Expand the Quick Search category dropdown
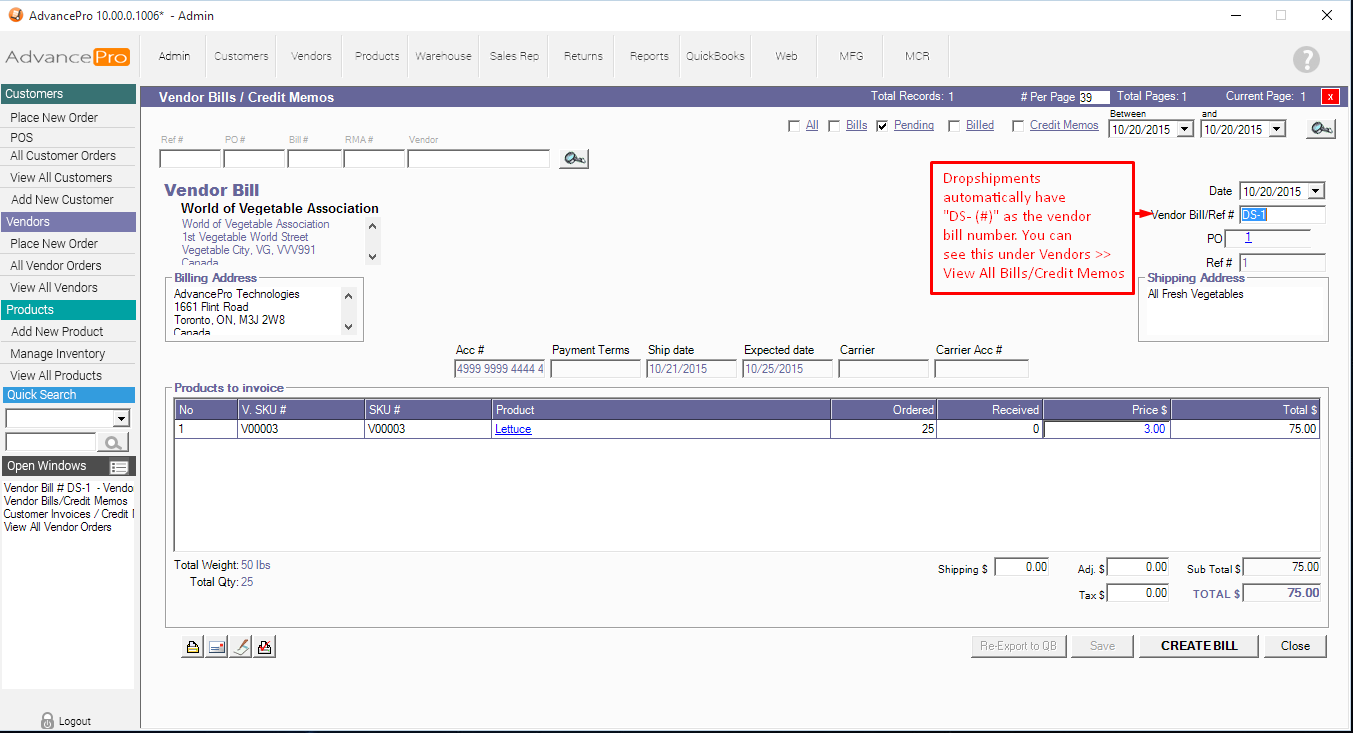Image resolution: width=1353 pixels, height=733 pixels. pos(122,418)
